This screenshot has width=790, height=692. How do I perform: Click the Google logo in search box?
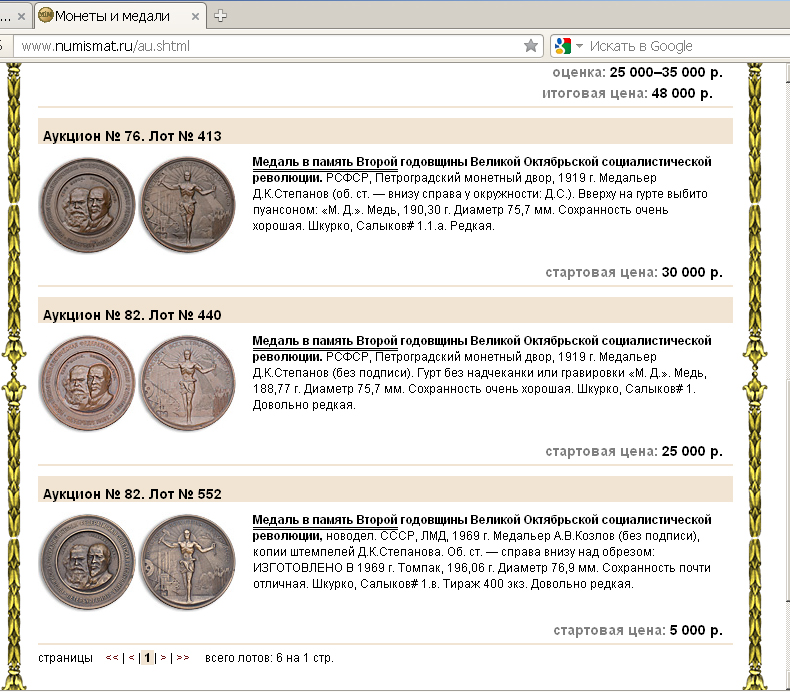563,46
